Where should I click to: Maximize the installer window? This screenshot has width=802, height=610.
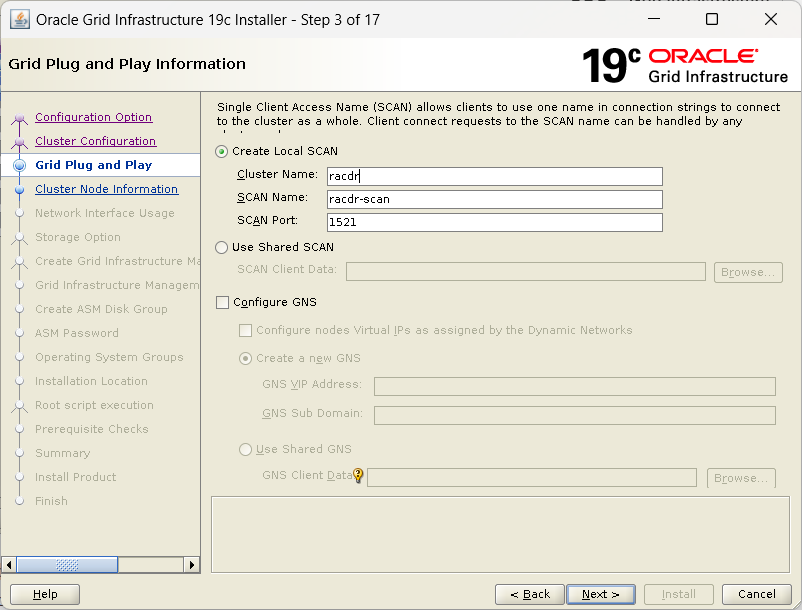click(712, 19)
